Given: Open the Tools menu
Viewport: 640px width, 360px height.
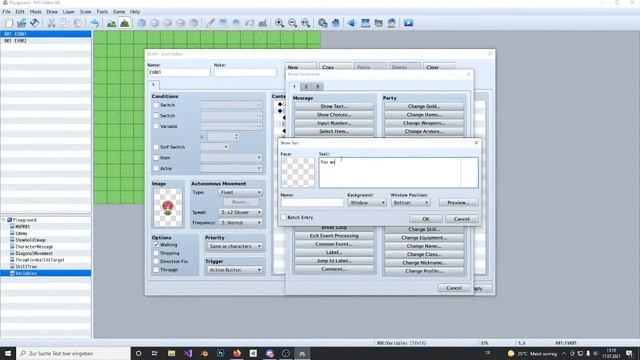Looking at the screenshot, I should tap(102, 12).
